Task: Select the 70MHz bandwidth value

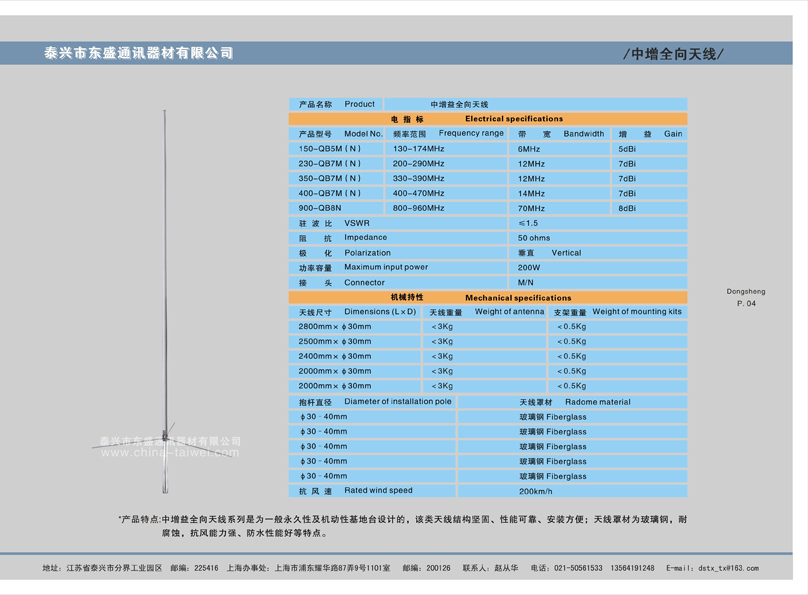Action: click(x=531, y=209)
